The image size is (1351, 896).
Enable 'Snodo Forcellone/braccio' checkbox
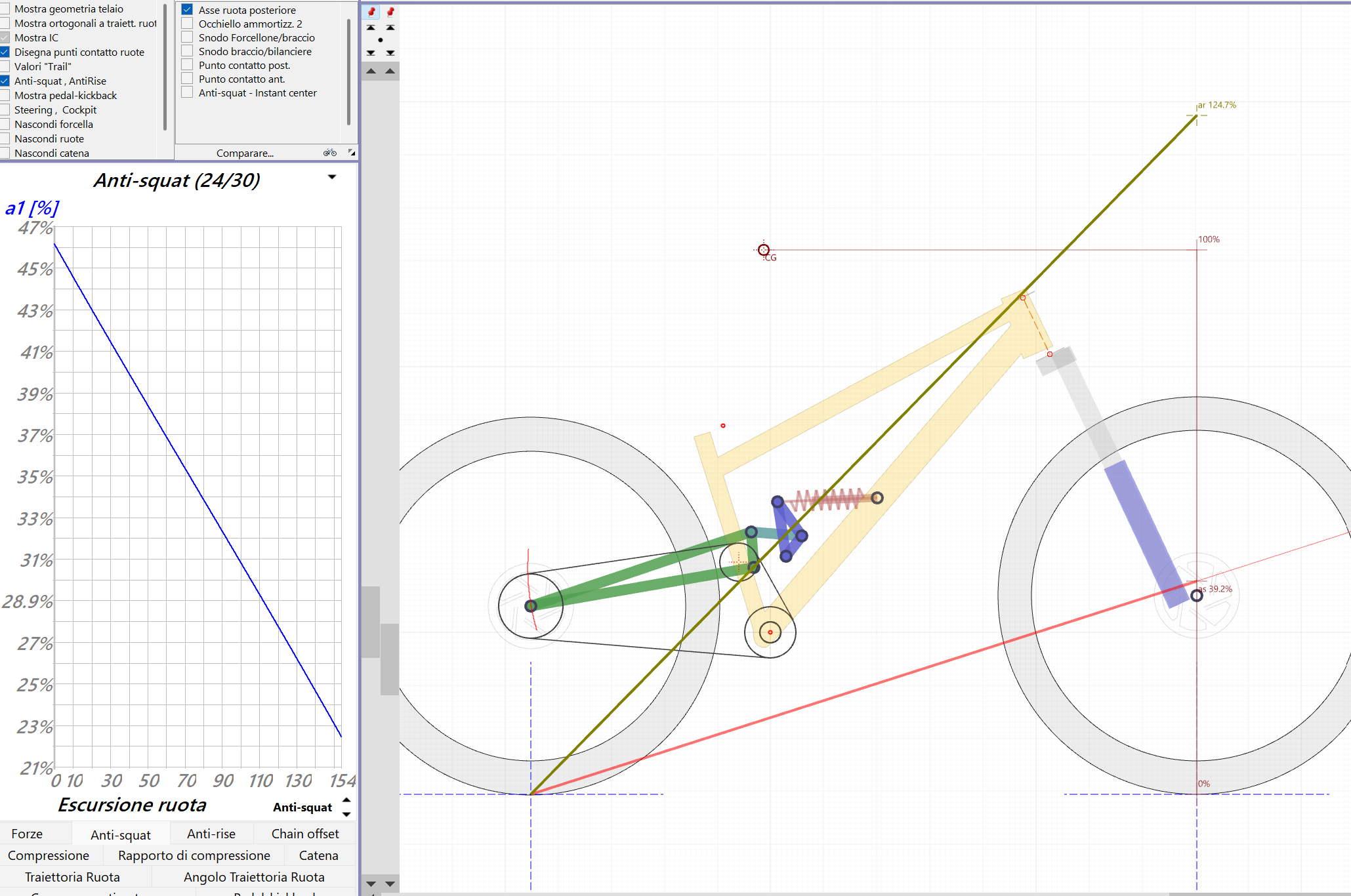pyautogui.click(x=188, y=37)
